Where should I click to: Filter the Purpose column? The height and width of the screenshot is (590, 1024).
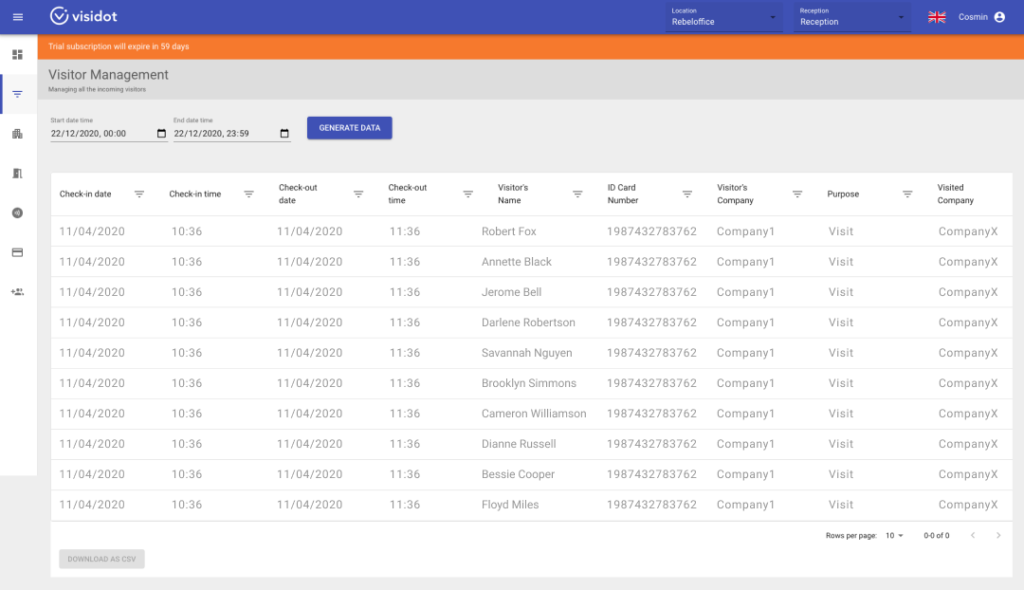908,194
